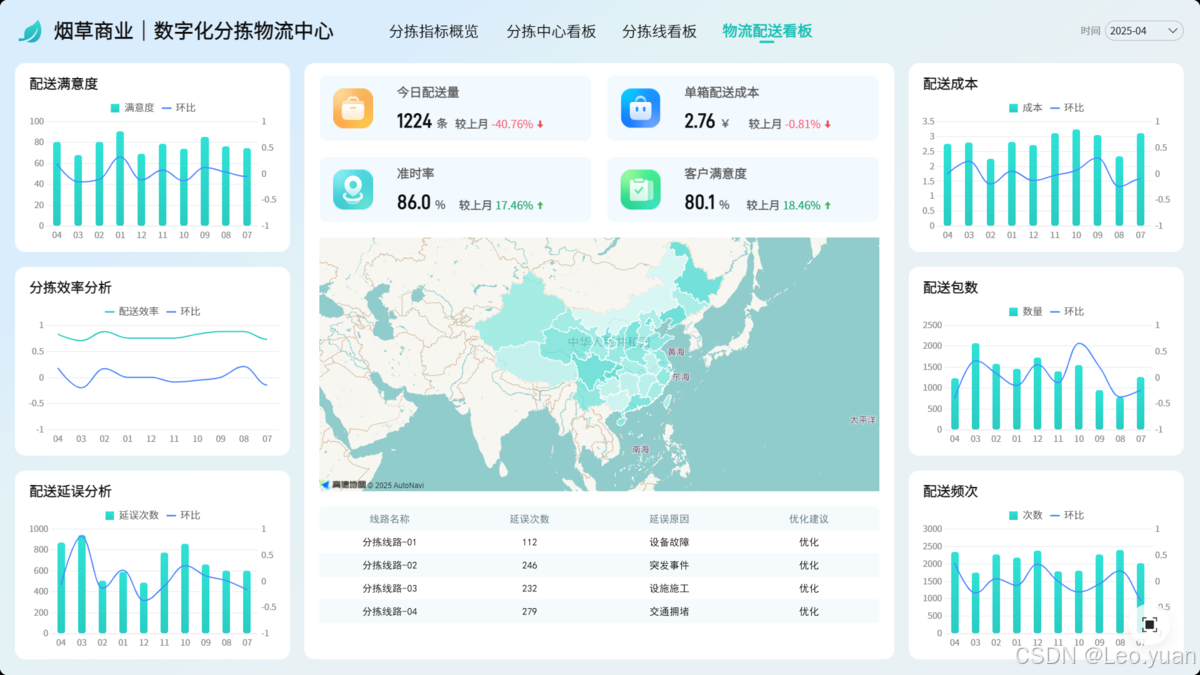Click 优化 for 分拣线路-04
The width and height of the screenshot is (1200, 675).
809,611
